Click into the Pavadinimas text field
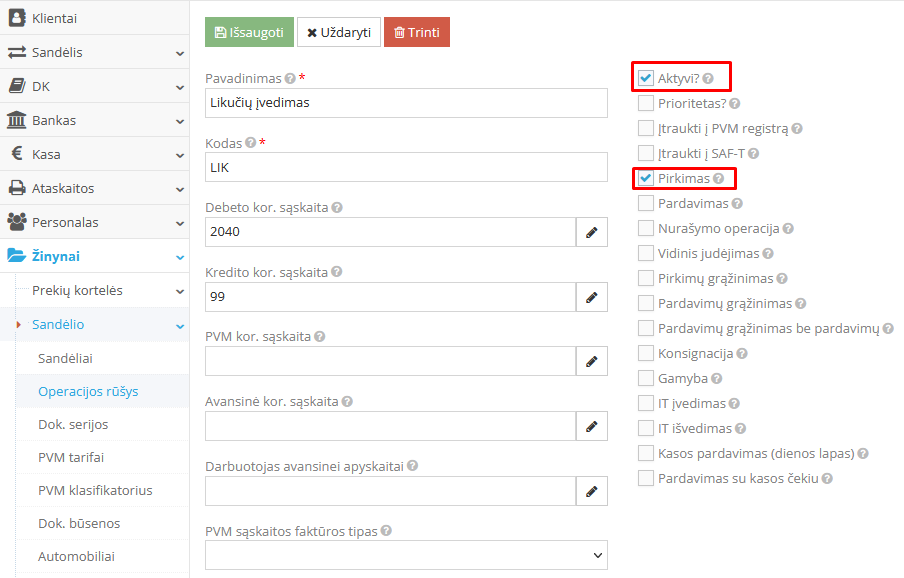 pyautogui.click(x=406, y=102)
